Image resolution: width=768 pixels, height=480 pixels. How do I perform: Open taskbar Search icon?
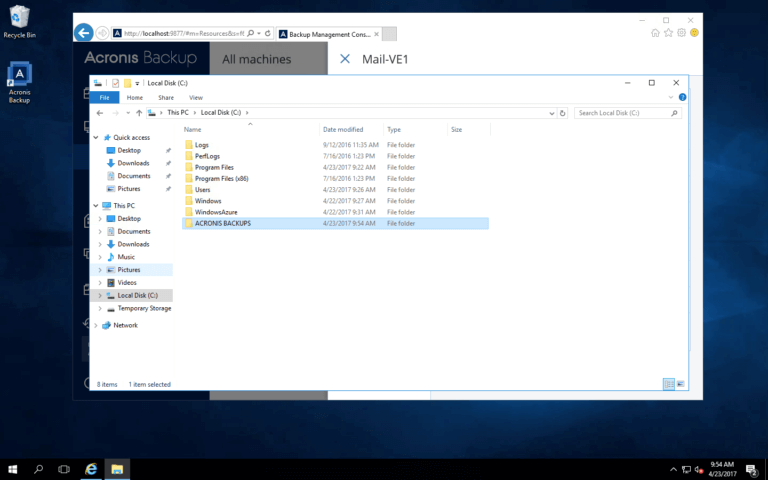point(38,469)
